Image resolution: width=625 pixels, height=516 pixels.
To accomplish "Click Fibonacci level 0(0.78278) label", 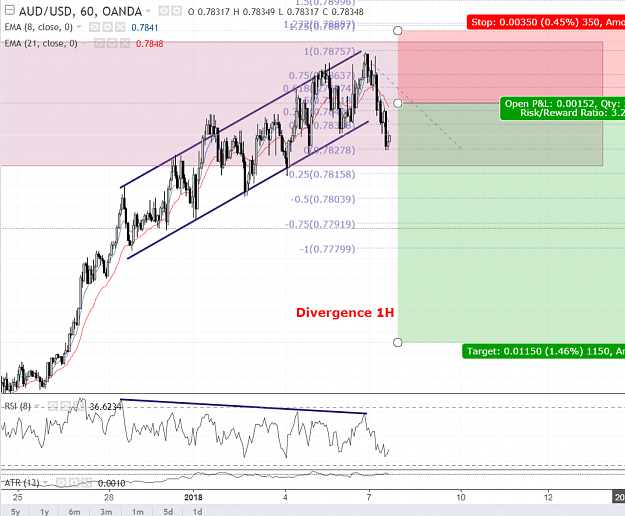I will (x=329, y=150).
